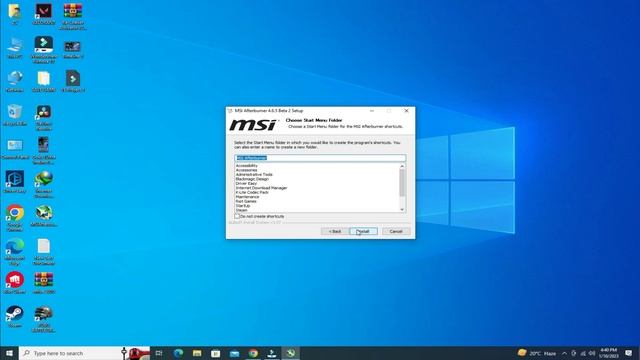This screenshot has width=640, height=360.
Task: Open the Windows Start menu
Action: coord(9,353)
